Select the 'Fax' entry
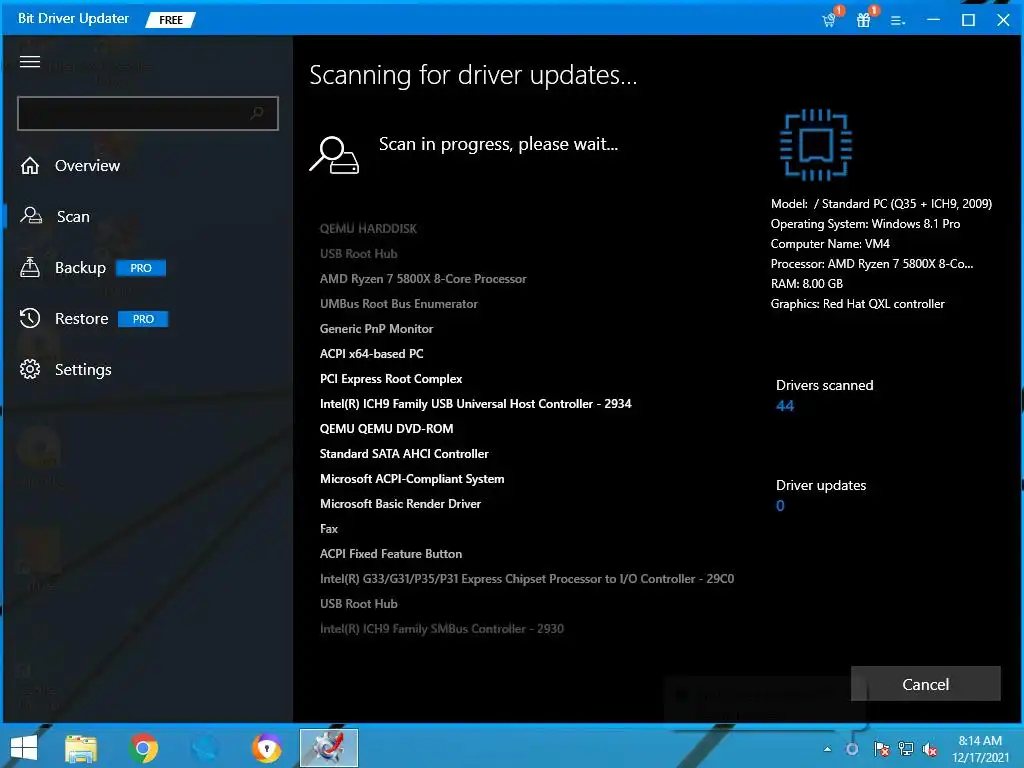The height and width of the screenshot is (768, 1024). [x=329, y=529]
